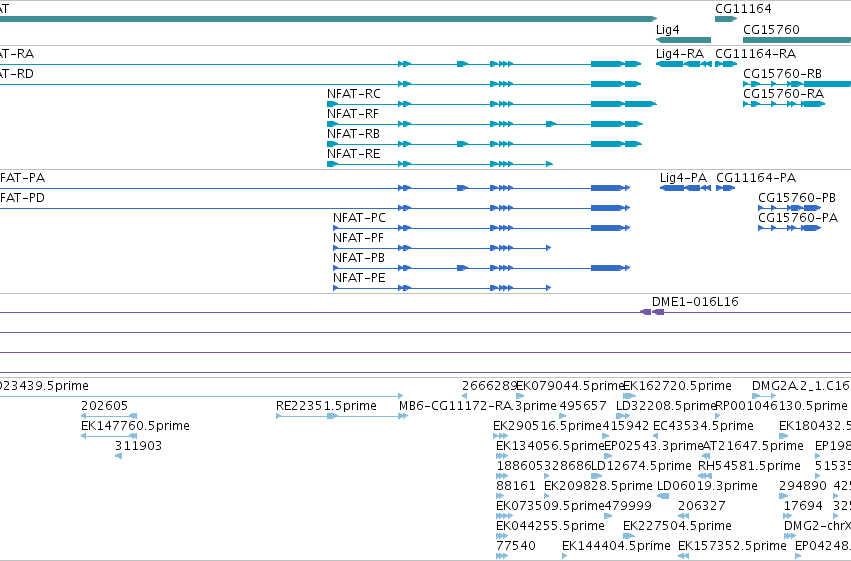The width and height of the screenshot is (851, 561).
Task: Open RP001046130.5prime EST label
Action: click(782, 406)
